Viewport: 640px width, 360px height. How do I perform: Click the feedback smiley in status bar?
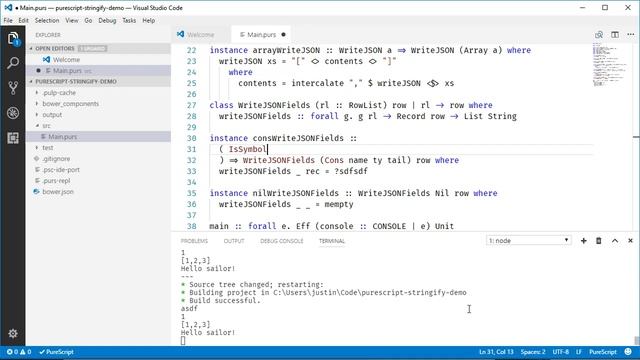click(x=628, y=352)
